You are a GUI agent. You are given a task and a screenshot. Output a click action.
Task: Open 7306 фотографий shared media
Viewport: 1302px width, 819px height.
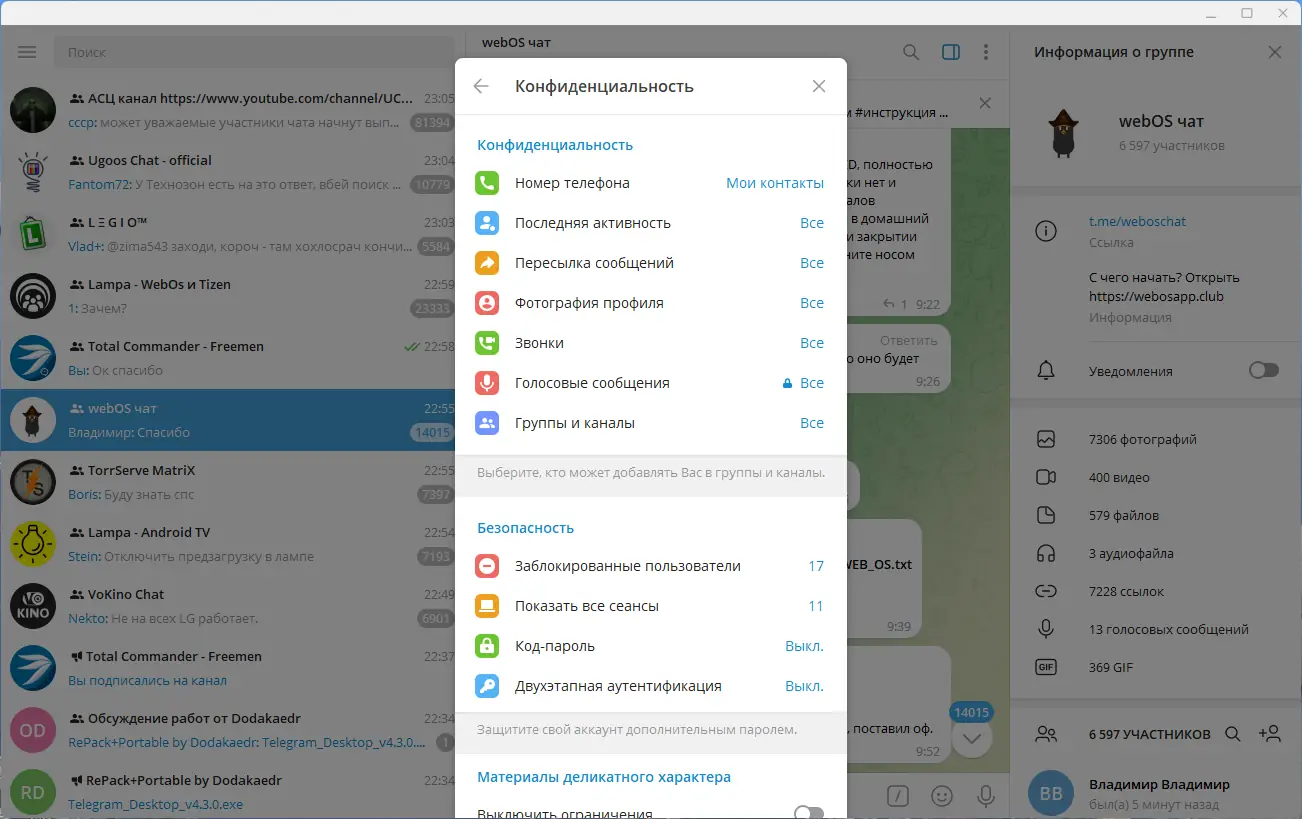(1156, 439)
